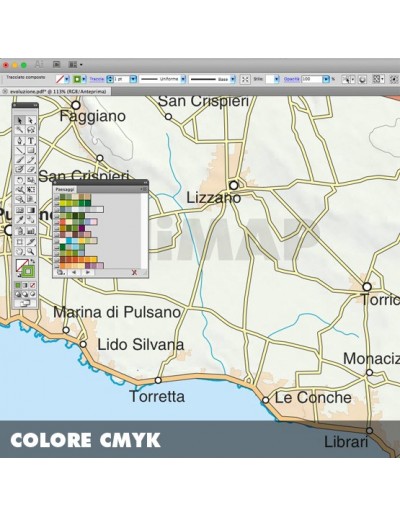Select the Gradient tool
This screenshot has width=400, height=517.
[31, 210]
